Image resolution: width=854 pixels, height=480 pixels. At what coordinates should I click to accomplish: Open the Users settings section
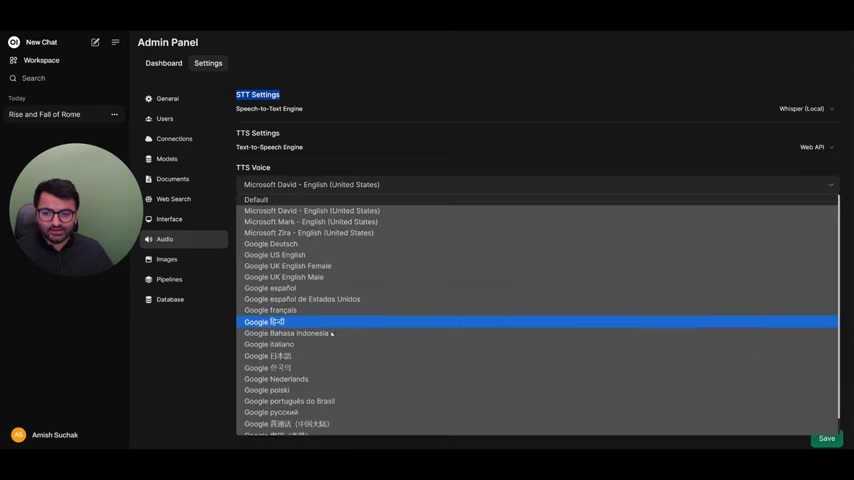184,119
